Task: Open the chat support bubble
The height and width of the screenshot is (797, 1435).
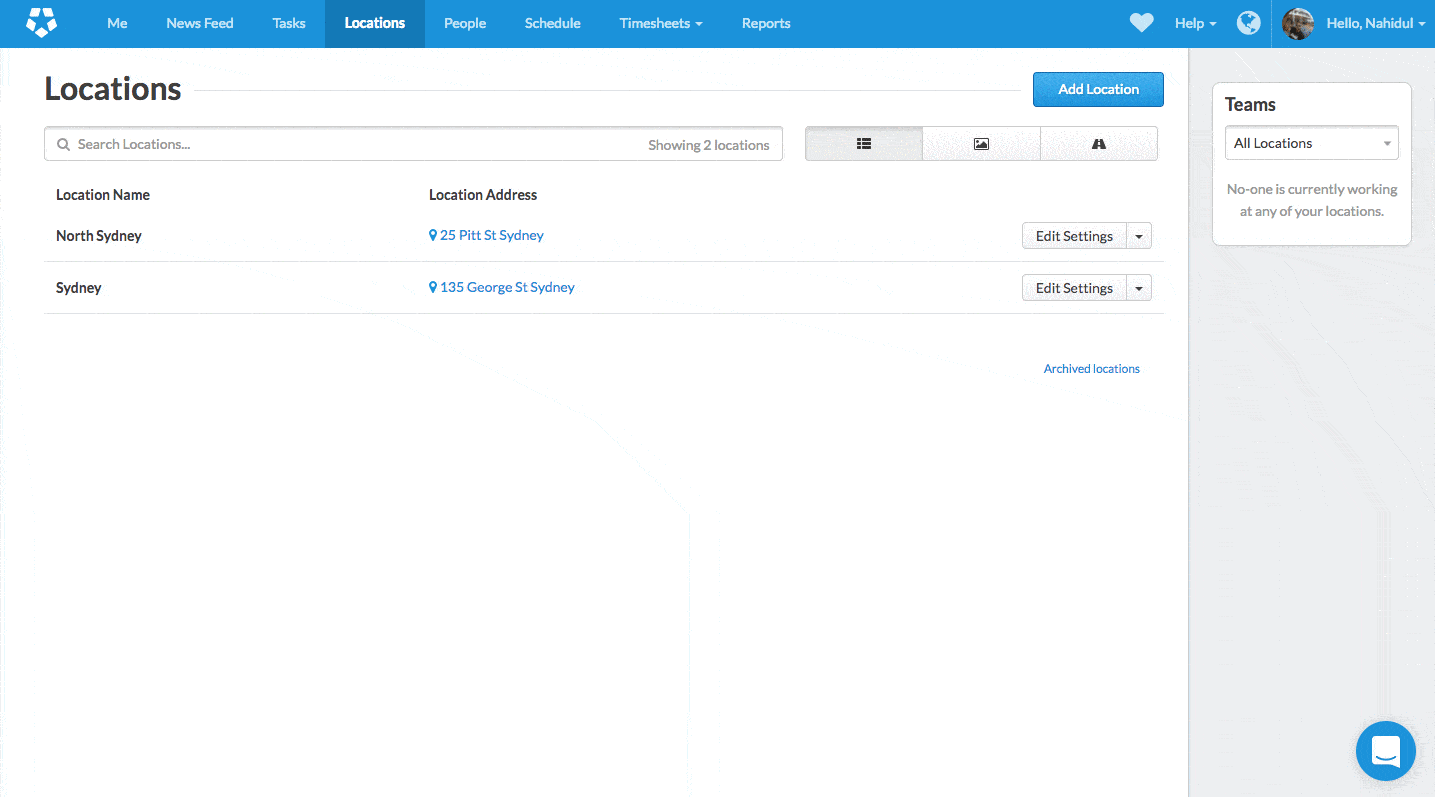Action: pos(1385,750)
